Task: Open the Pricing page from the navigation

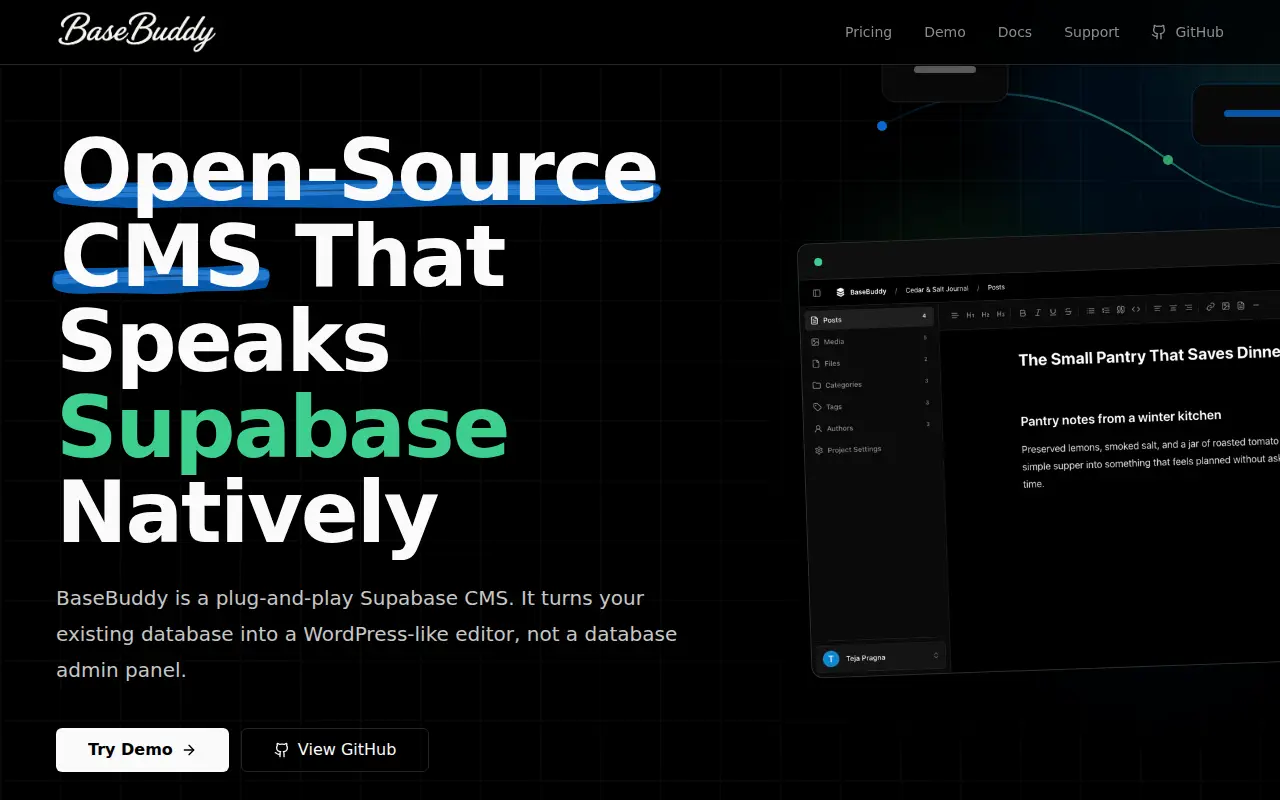Action: point(868,32)
